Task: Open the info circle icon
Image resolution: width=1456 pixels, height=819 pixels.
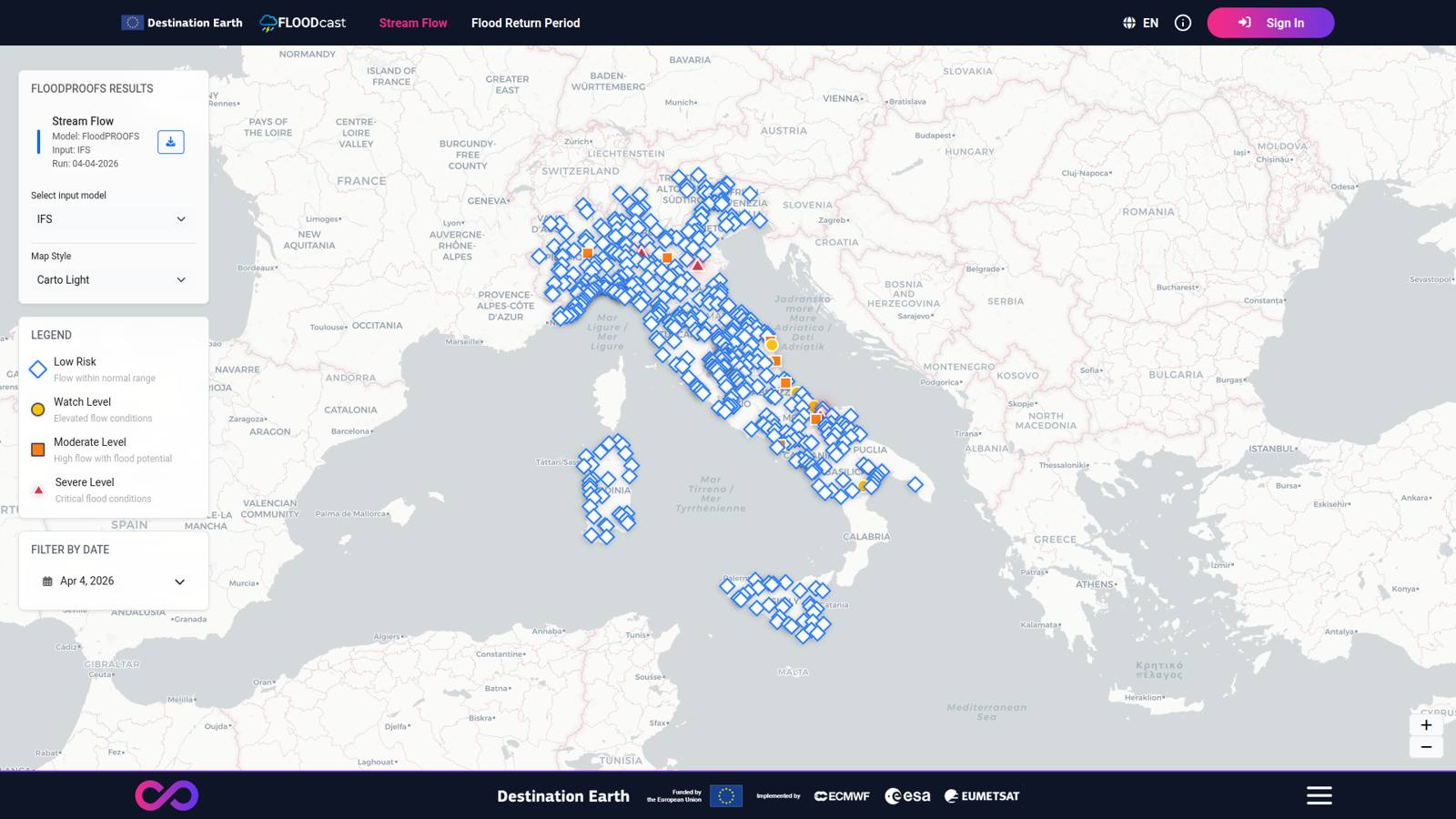Action: coord(1183,23)
